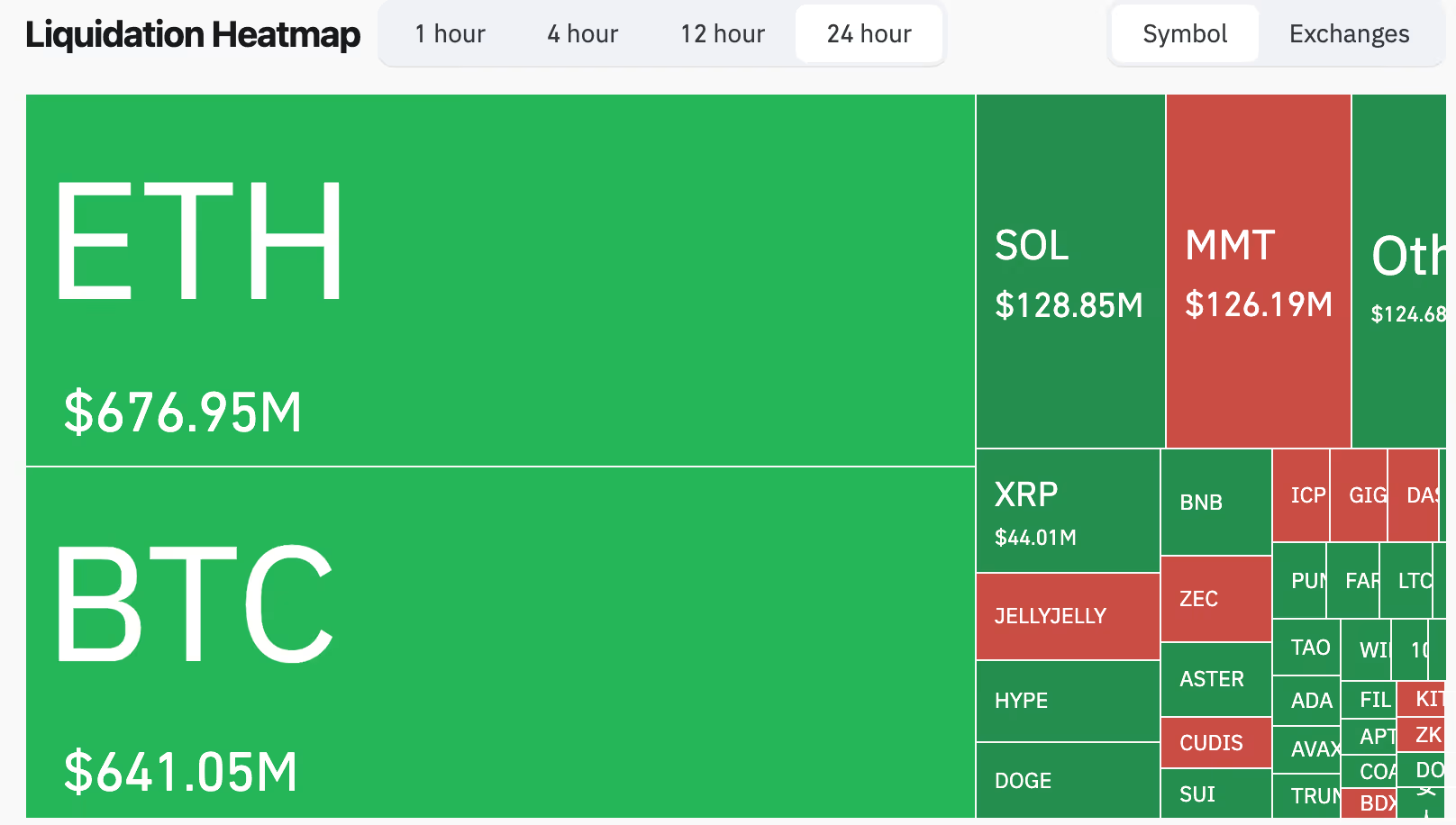Image resolution: width=1456 pixels, height=825 pixels.
Task: Switch to Exchanges view
Action: [x=1348, y=33]
